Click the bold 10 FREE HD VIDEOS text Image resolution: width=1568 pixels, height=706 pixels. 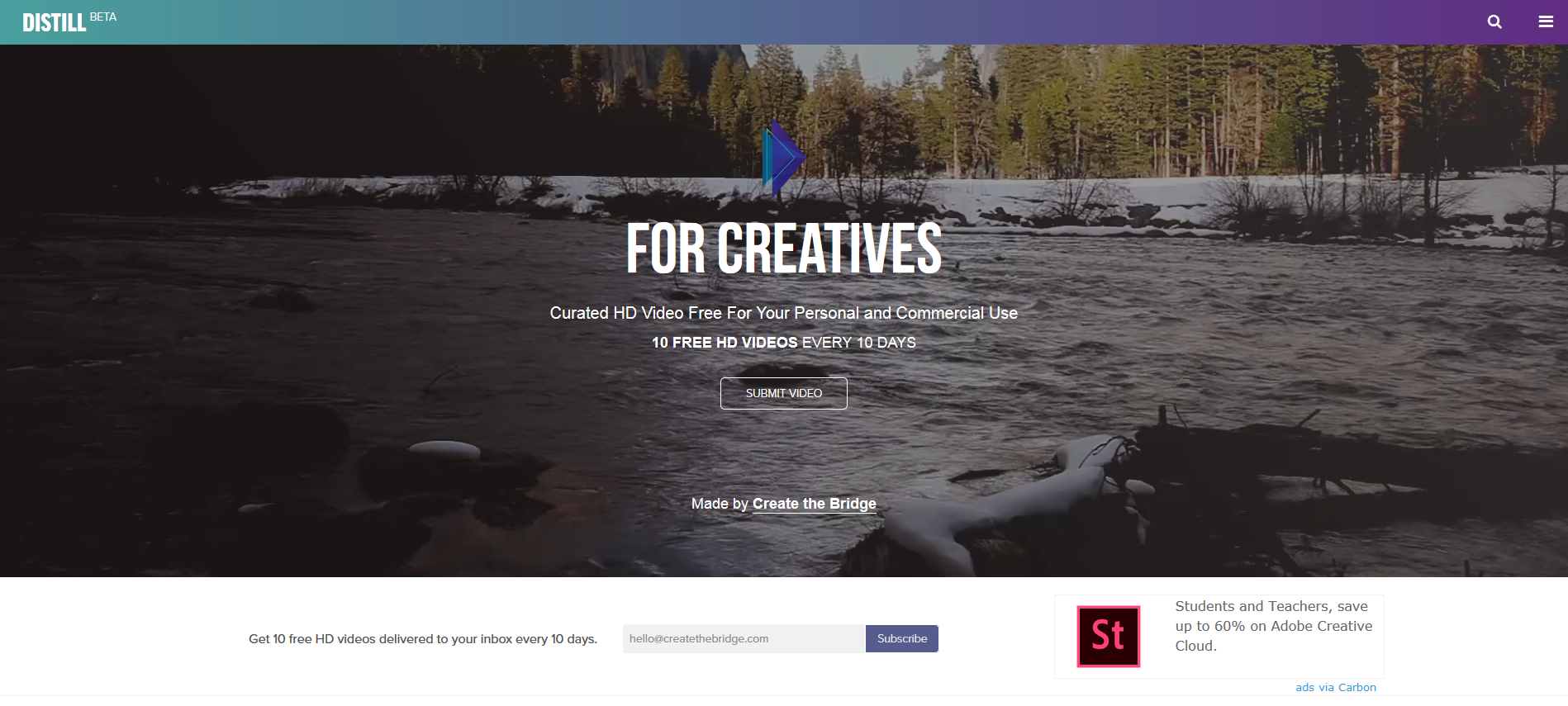(725, 343)
